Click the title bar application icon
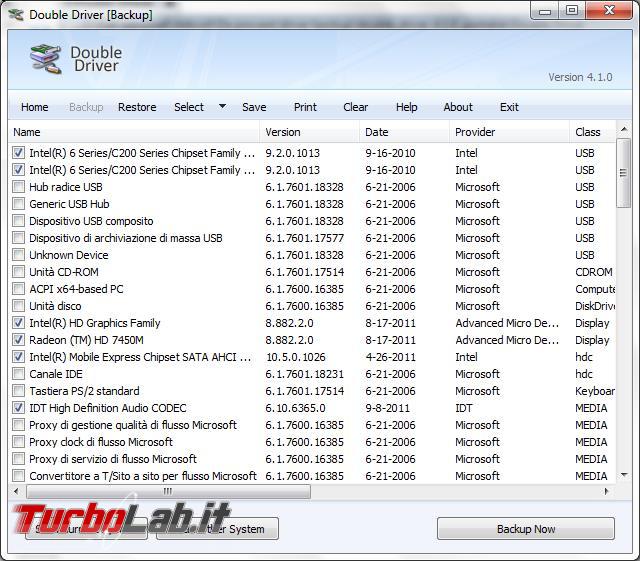Screen dimensions: 640x561 click(x=16, y=15)
